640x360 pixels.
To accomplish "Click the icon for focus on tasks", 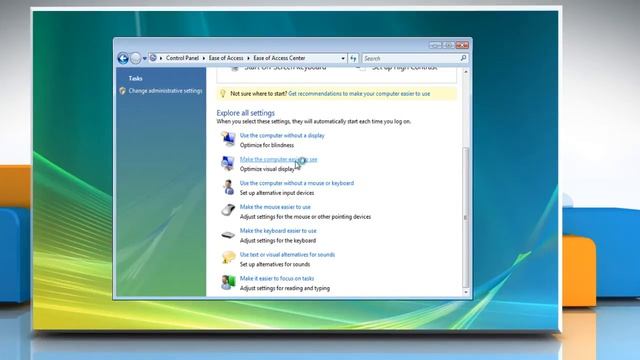I will [228, 282].
